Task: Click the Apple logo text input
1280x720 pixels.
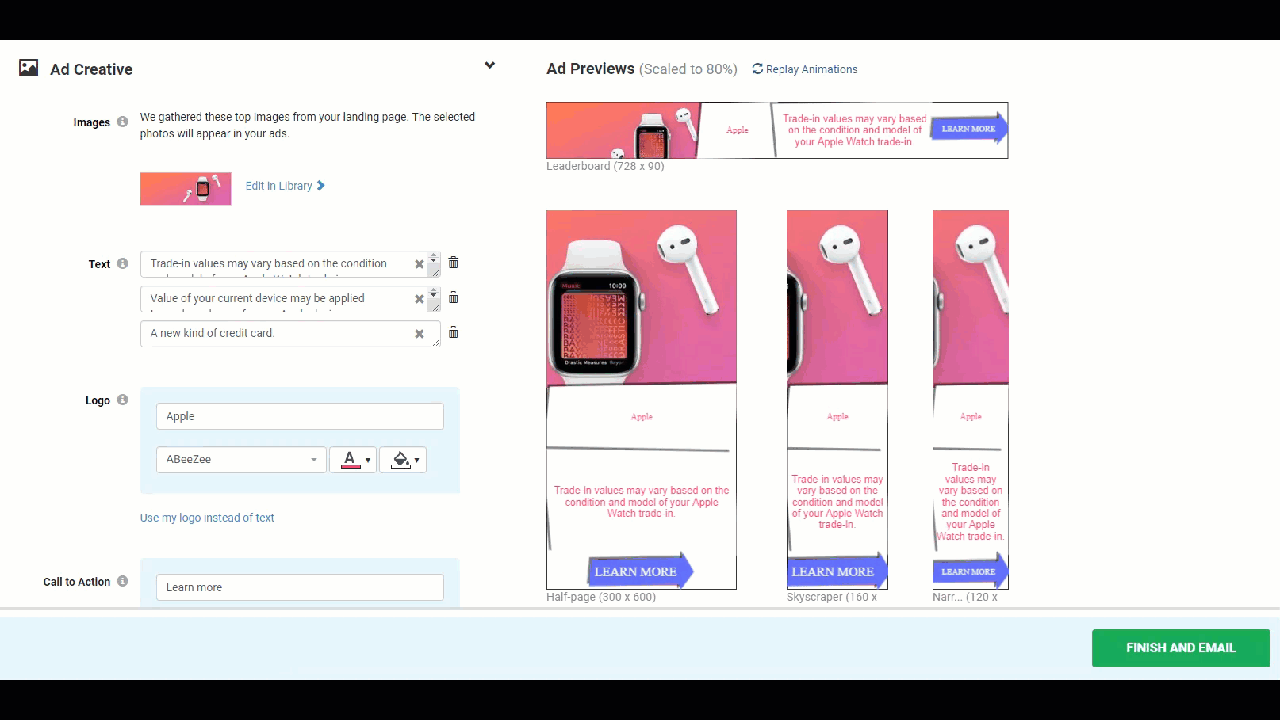Action: [x=300, y=416]
